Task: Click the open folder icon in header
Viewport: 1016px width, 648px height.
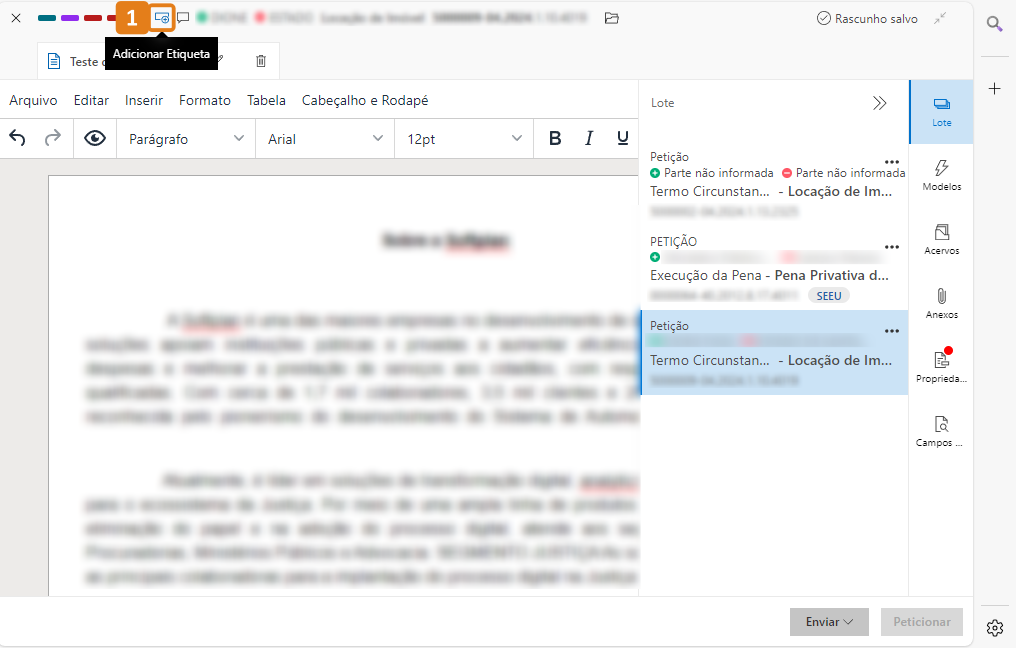Action: tap(612, 18)
